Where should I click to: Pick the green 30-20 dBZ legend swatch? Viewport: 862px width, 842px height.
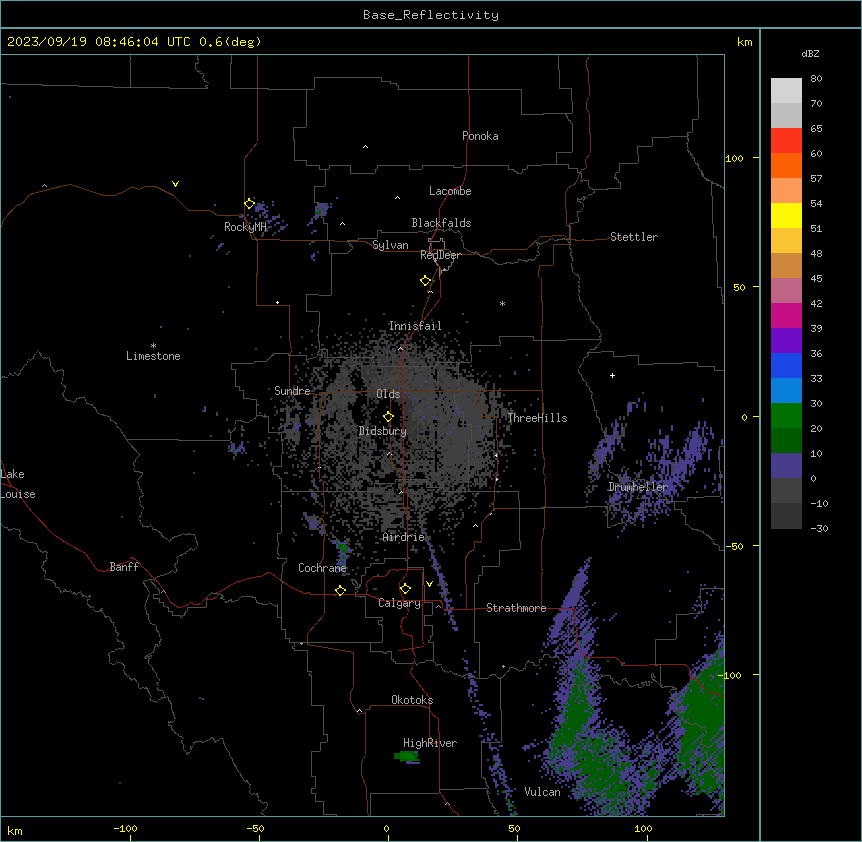tap(786, 416)
